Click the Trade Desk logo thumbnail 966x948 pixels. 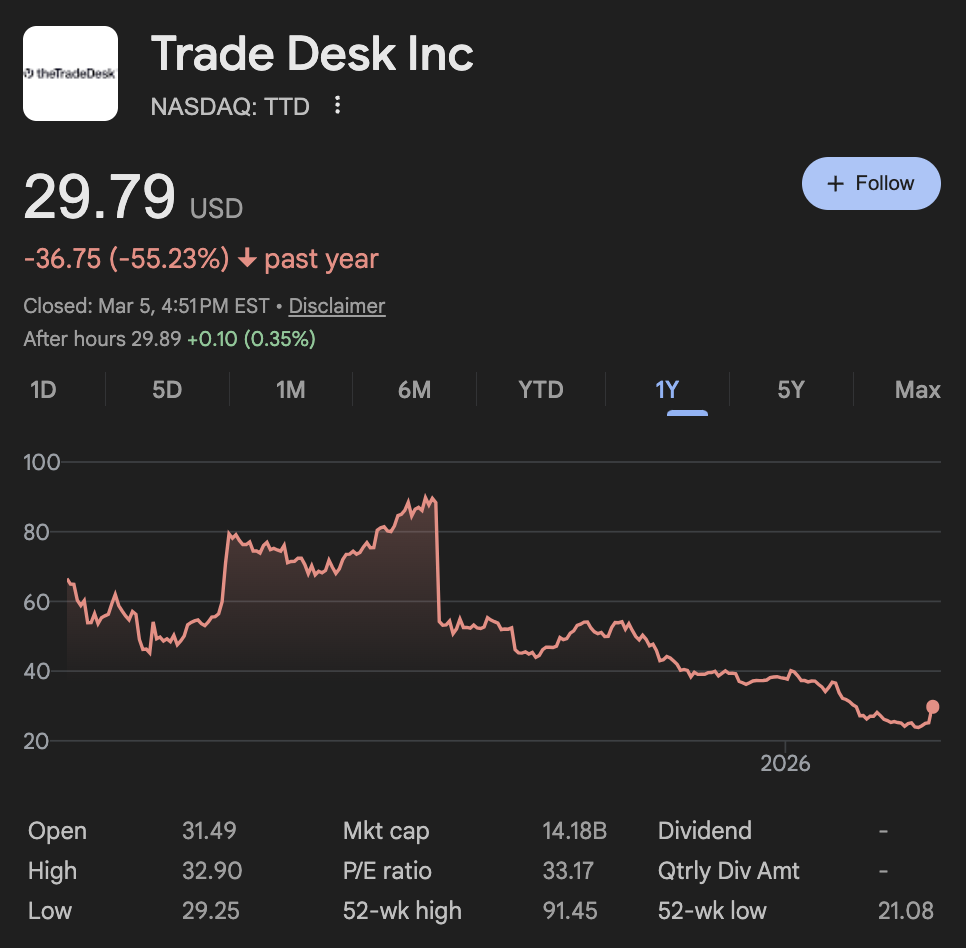[70, 73]
